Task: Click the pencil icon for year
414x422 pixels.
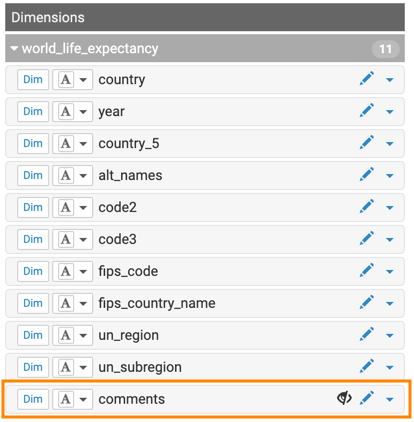Action: 367,111
